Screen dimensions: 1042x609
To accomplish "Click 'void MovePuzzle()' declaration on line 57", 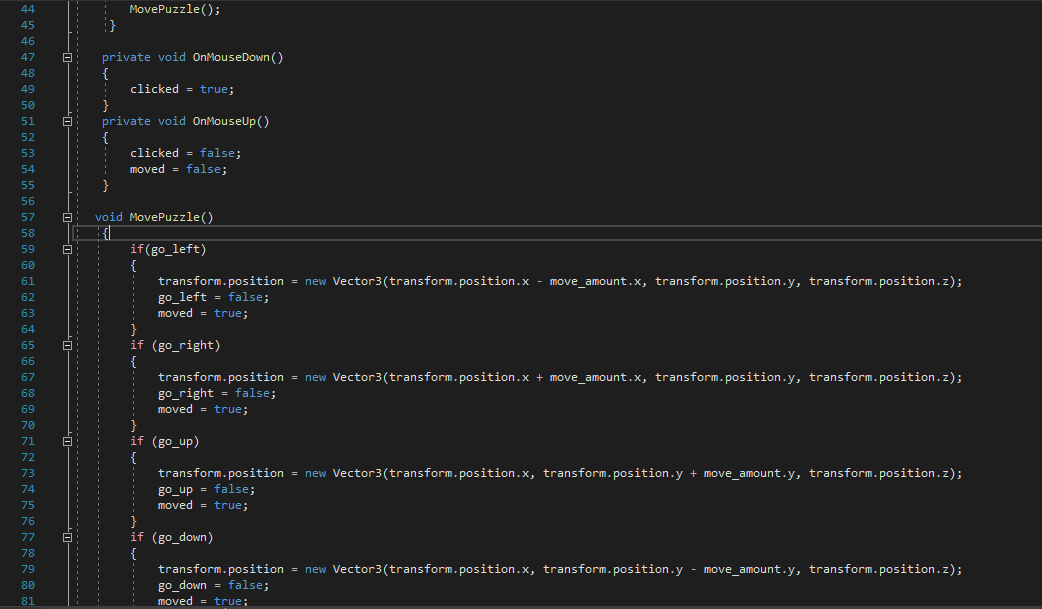I will 154,217.
